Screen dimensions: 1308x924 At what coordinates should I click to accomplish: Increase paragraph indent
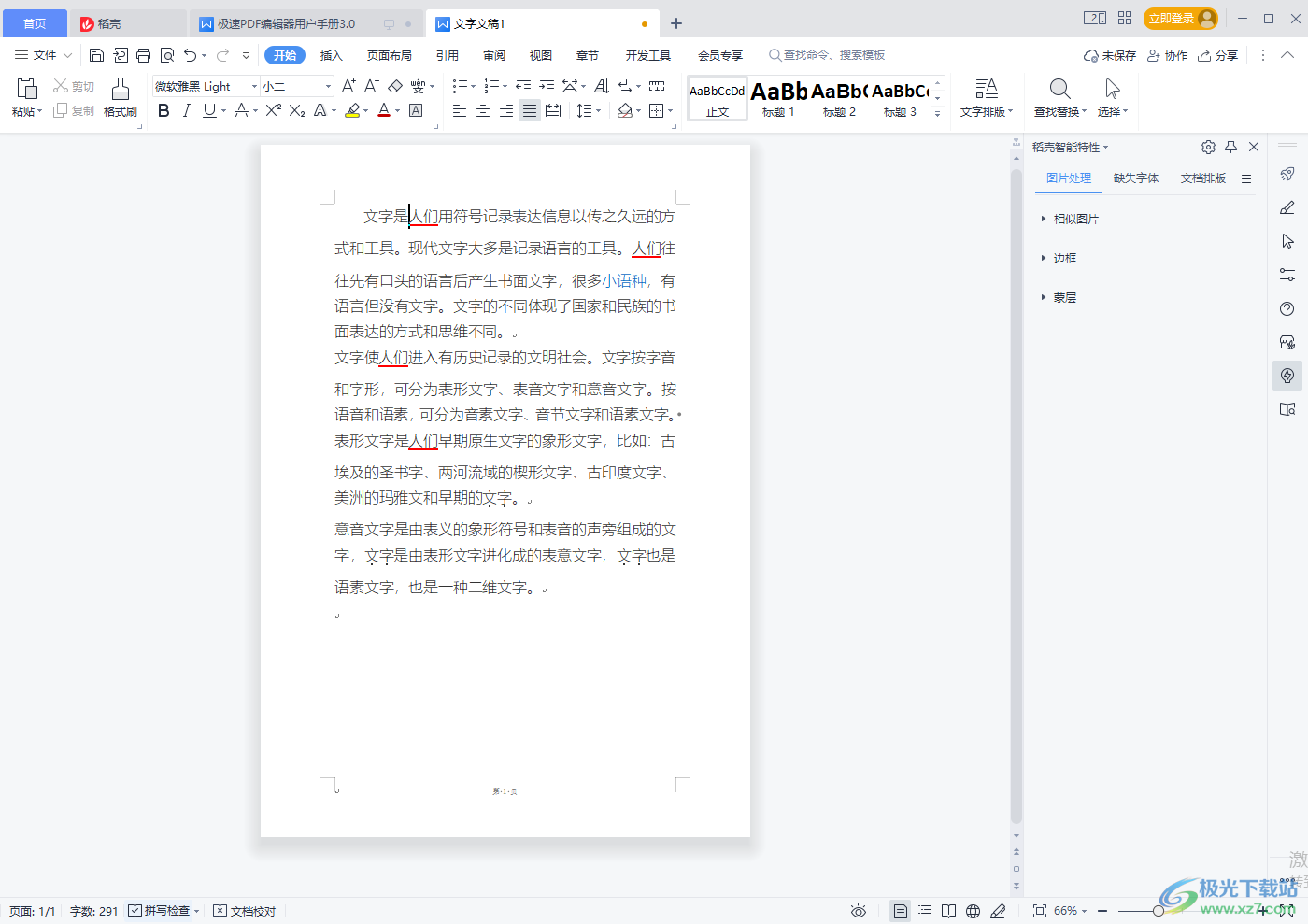pos(547,86)
